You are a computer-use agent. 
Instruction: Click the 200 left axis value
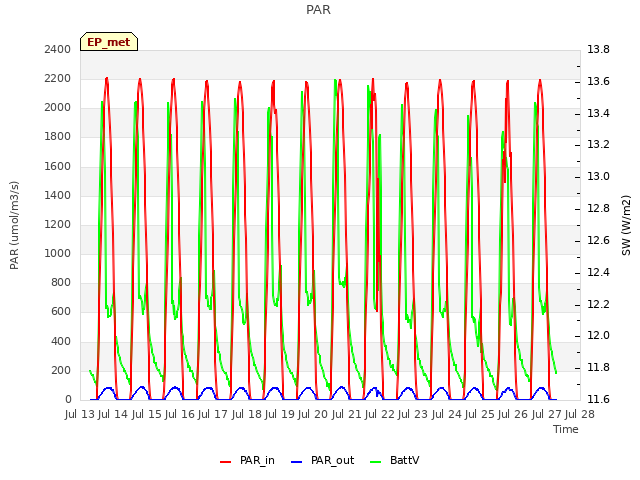pos(61,371)
